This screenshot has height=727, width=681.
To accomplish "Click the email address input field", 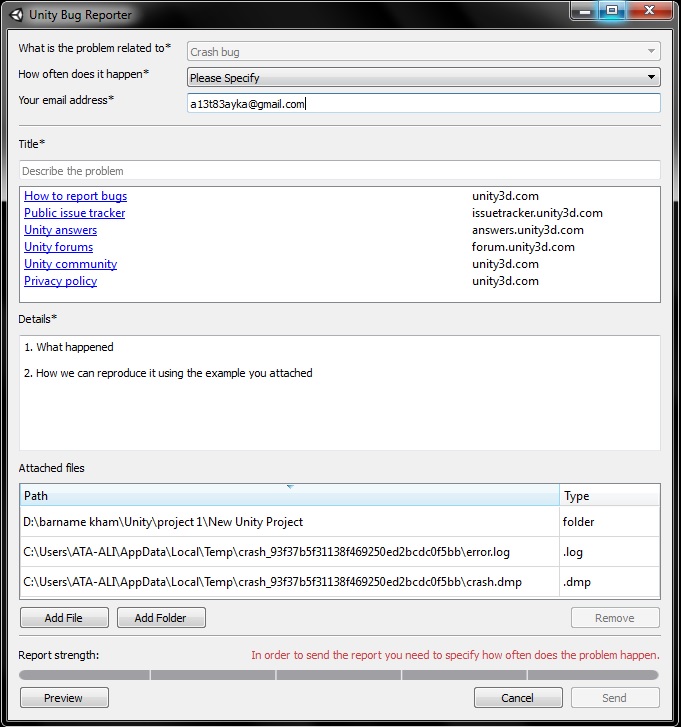I will (424, 103).
